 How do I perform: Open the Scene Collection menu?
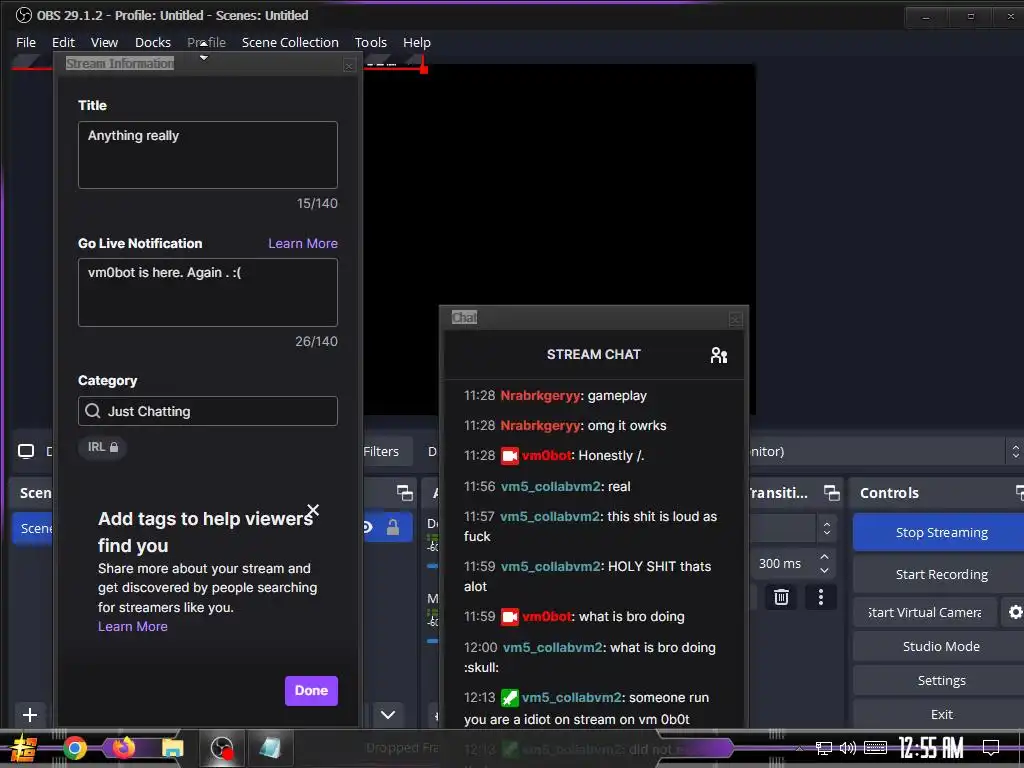coord(290,42)
